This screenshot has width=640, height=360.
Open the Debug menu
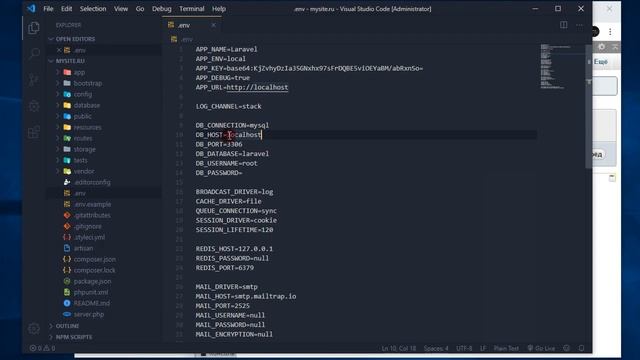[162, 9]
